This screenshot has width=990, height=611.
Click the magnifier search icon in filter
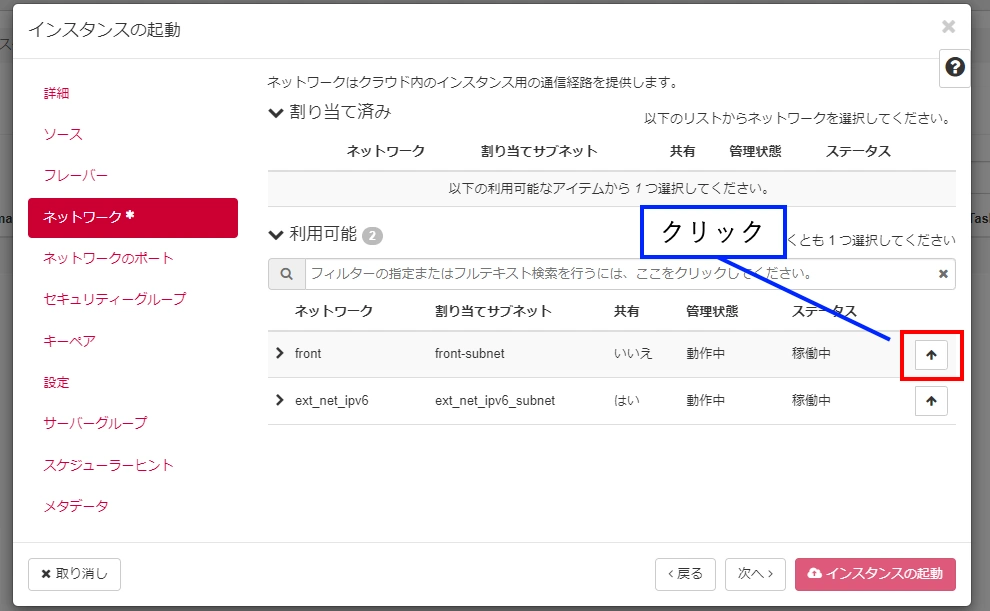click(286, 274)
